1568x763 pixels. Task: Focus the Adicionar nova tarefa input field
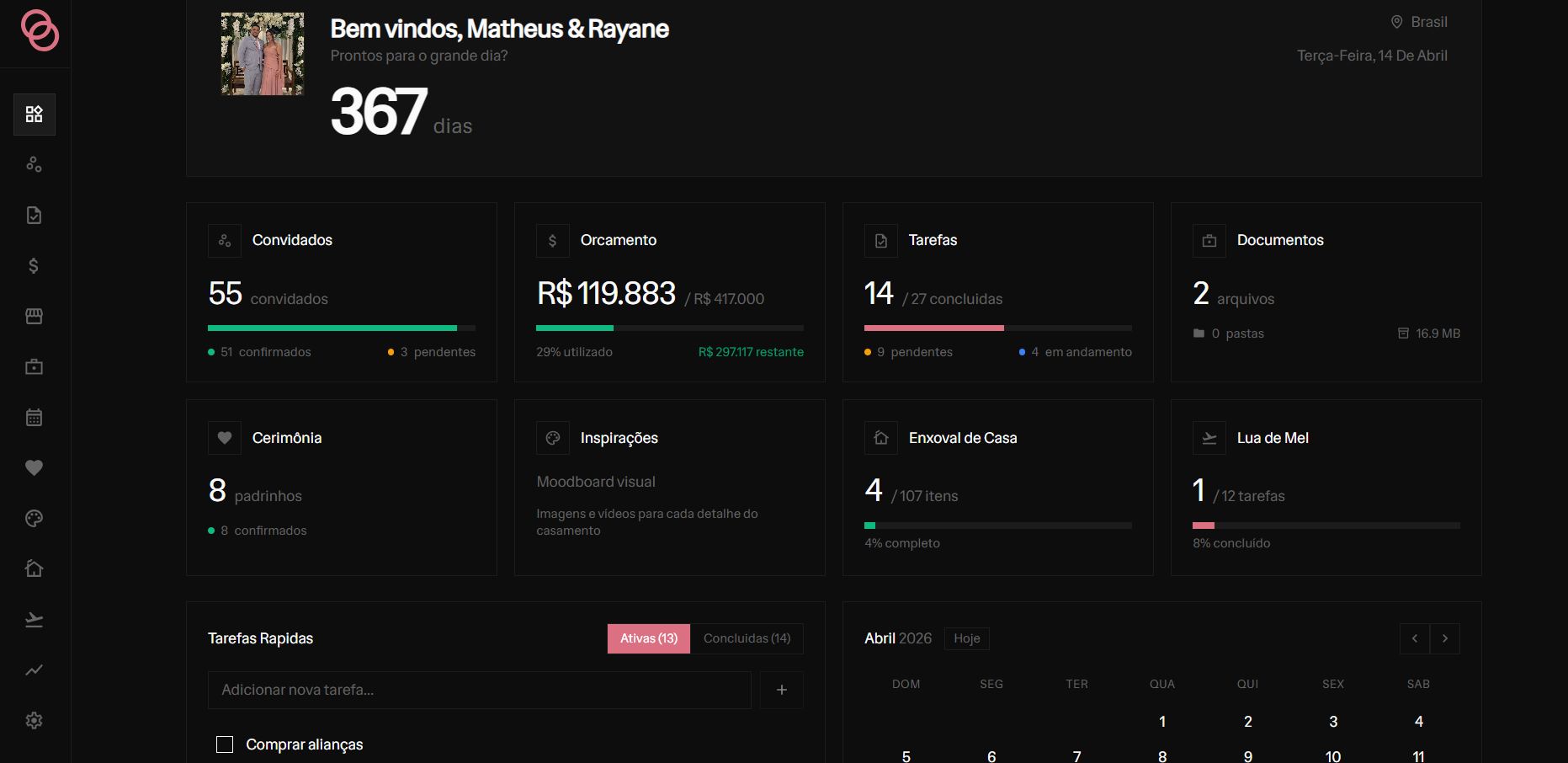[x=480, y=690]
